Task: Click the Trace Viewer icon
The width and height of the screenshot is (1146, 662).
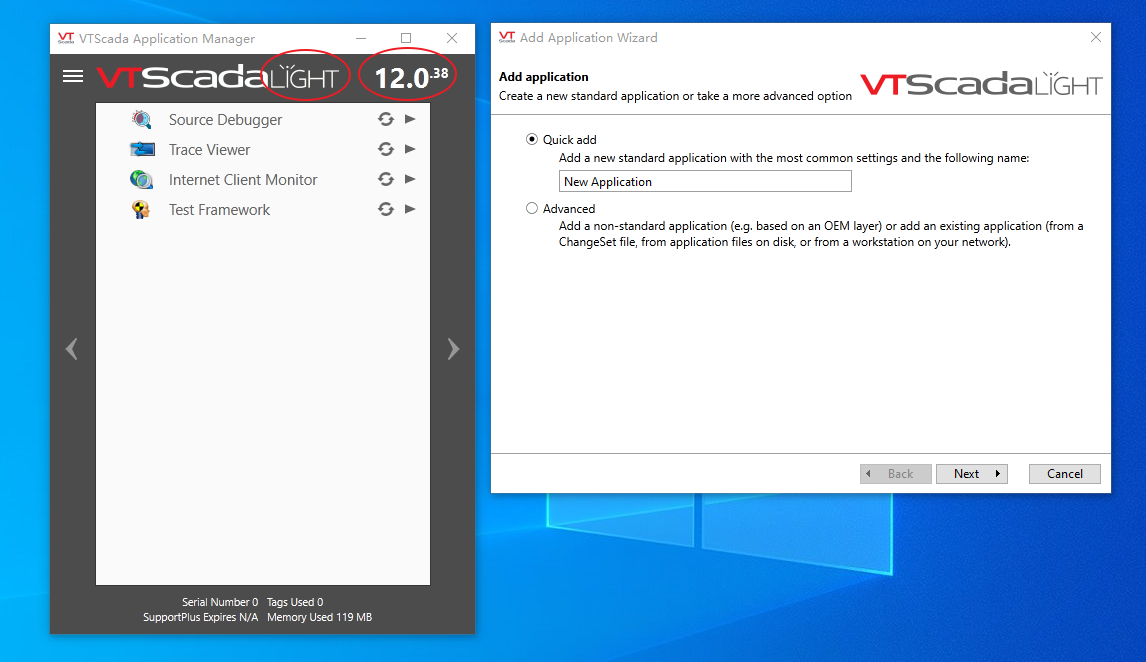Action: [142, 149]
